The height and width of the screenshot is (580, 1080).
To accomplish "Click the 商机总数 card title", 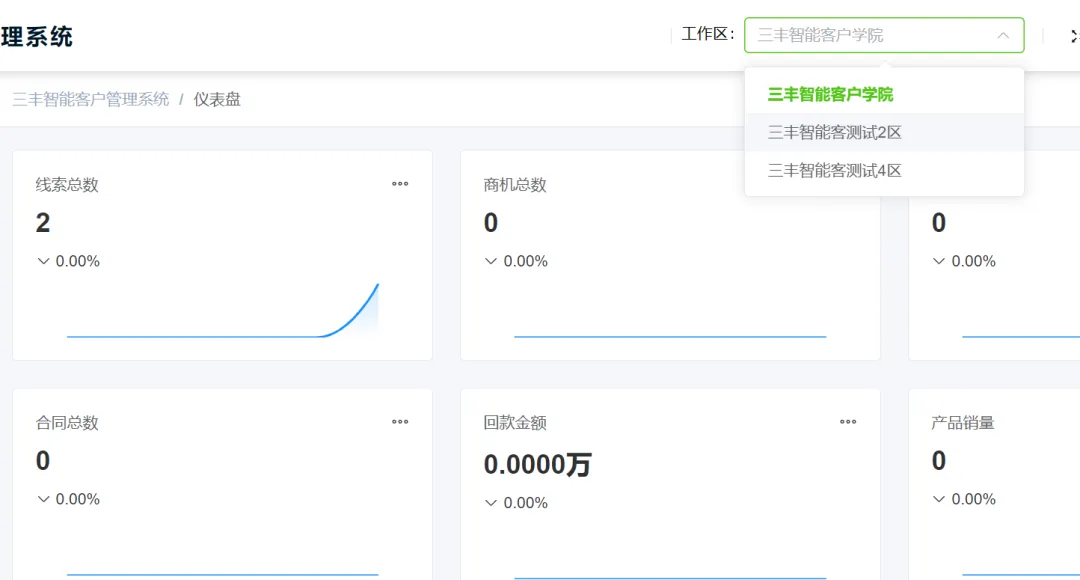I will click(515, 185).
